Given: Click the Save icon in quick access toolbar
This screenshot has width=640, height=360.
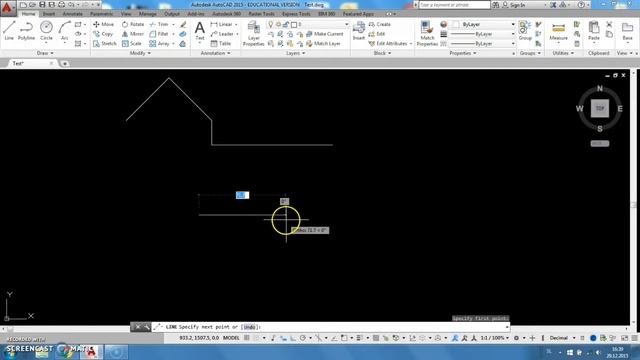Looking at the screenshot, I should click(42, 4).
